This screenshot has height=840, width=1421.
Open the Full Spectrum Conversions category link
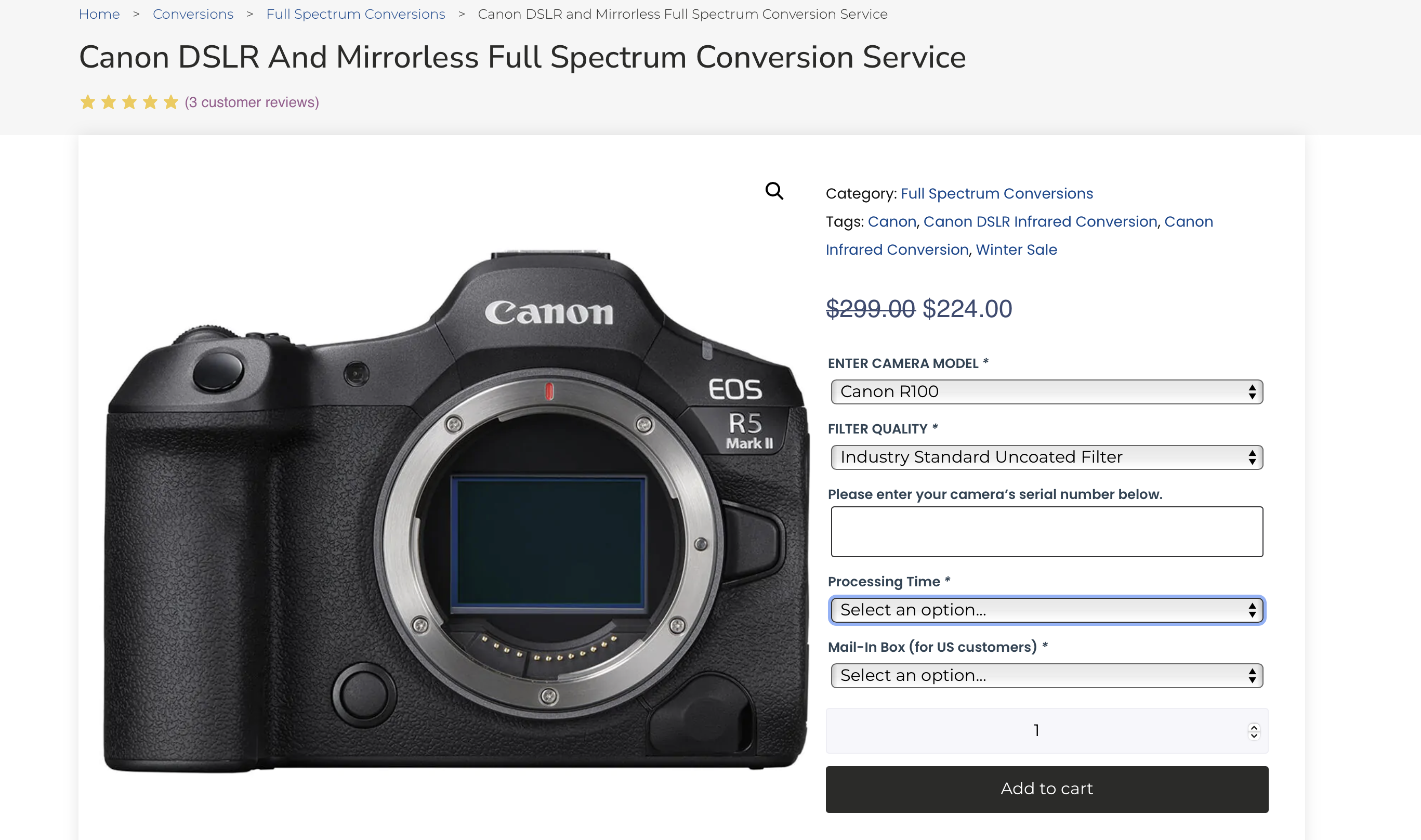pos(996,193)
